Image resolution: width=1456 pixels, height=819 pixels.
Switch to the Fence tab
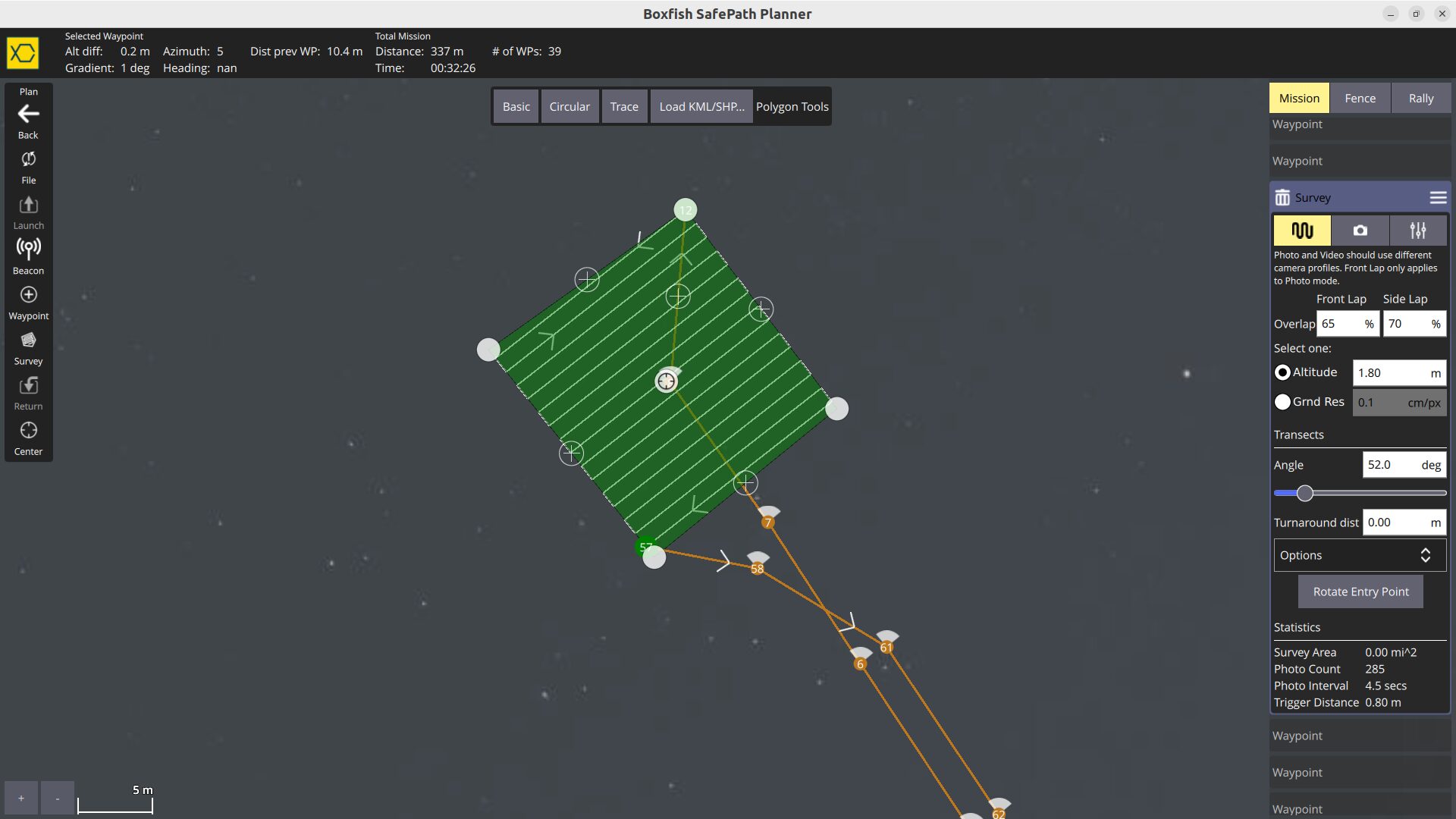(1360, 98)
